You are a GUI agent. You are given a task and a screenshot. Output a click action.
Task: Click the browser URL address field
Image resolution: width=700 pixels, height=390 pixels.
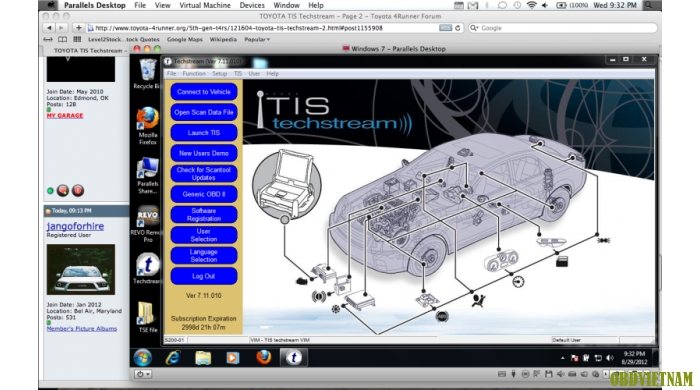click(x=266, y=28)
